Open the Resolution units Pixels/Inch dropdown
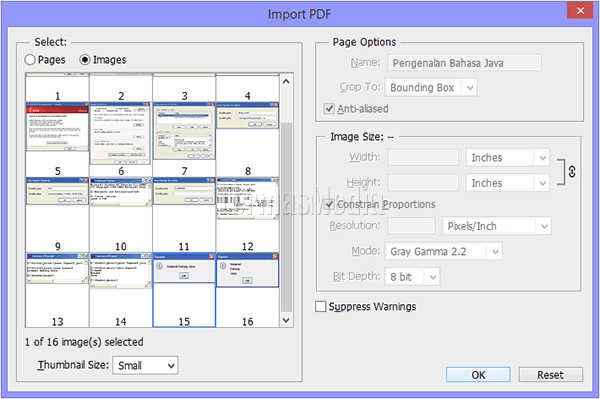 pos(497,226)
